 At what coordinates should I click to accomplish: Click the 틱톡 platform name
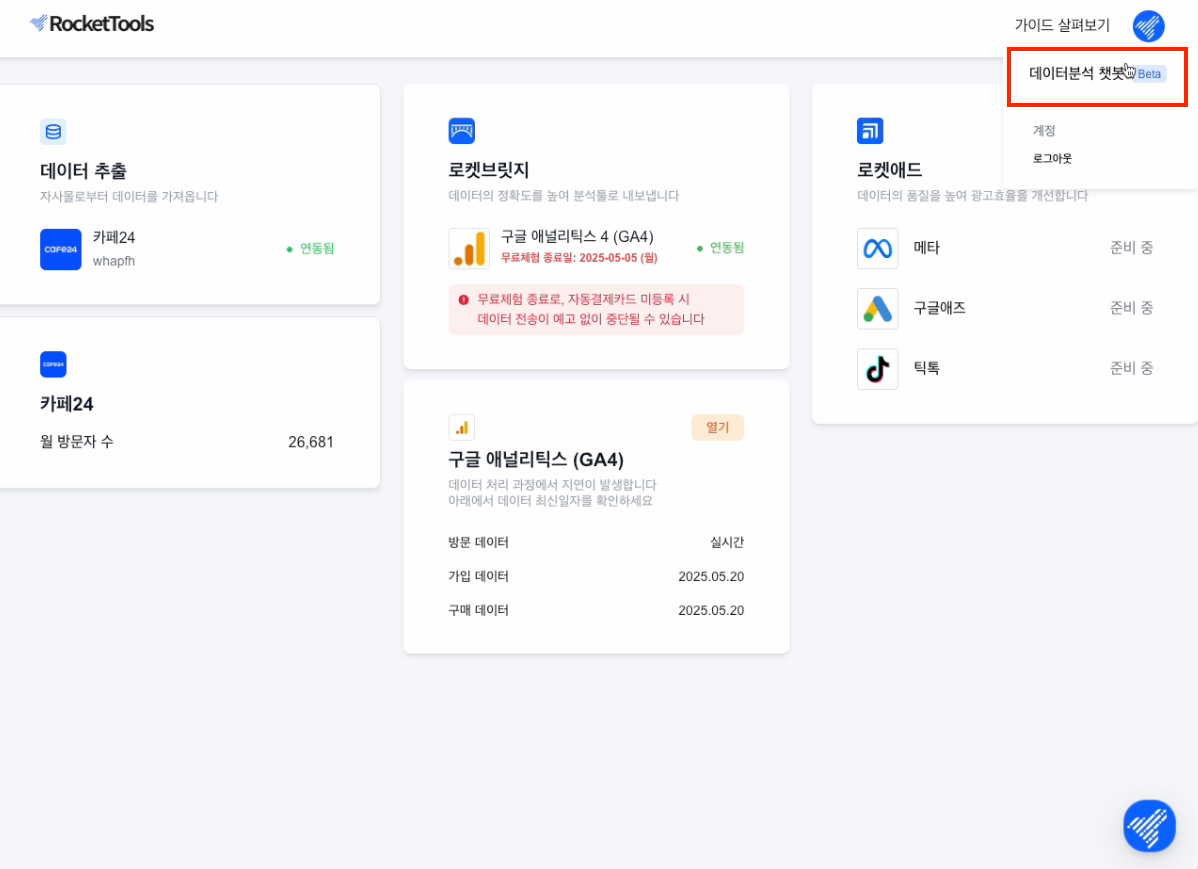927,368
